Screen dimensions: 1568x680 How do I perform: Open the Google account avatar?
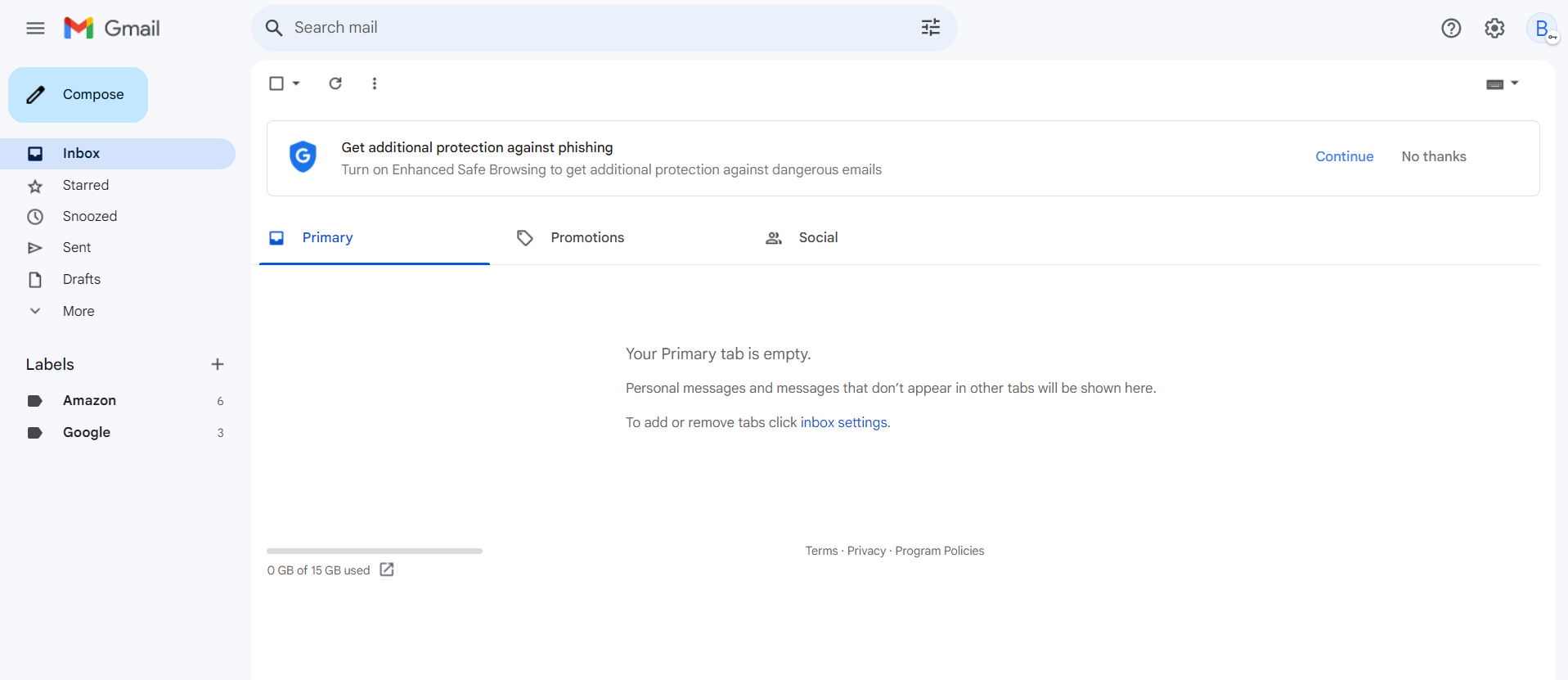click(x=1542, y=29)
